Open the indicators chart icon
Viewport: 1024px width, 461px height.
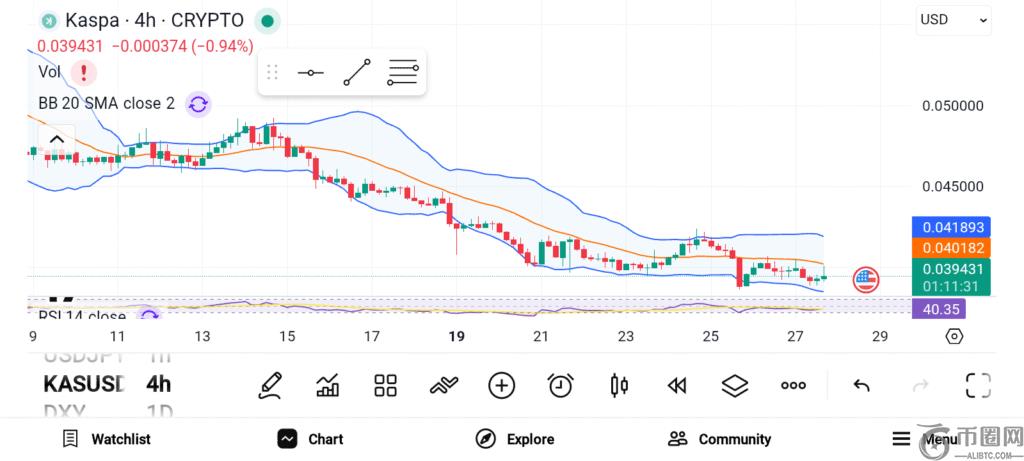[327, 385]
